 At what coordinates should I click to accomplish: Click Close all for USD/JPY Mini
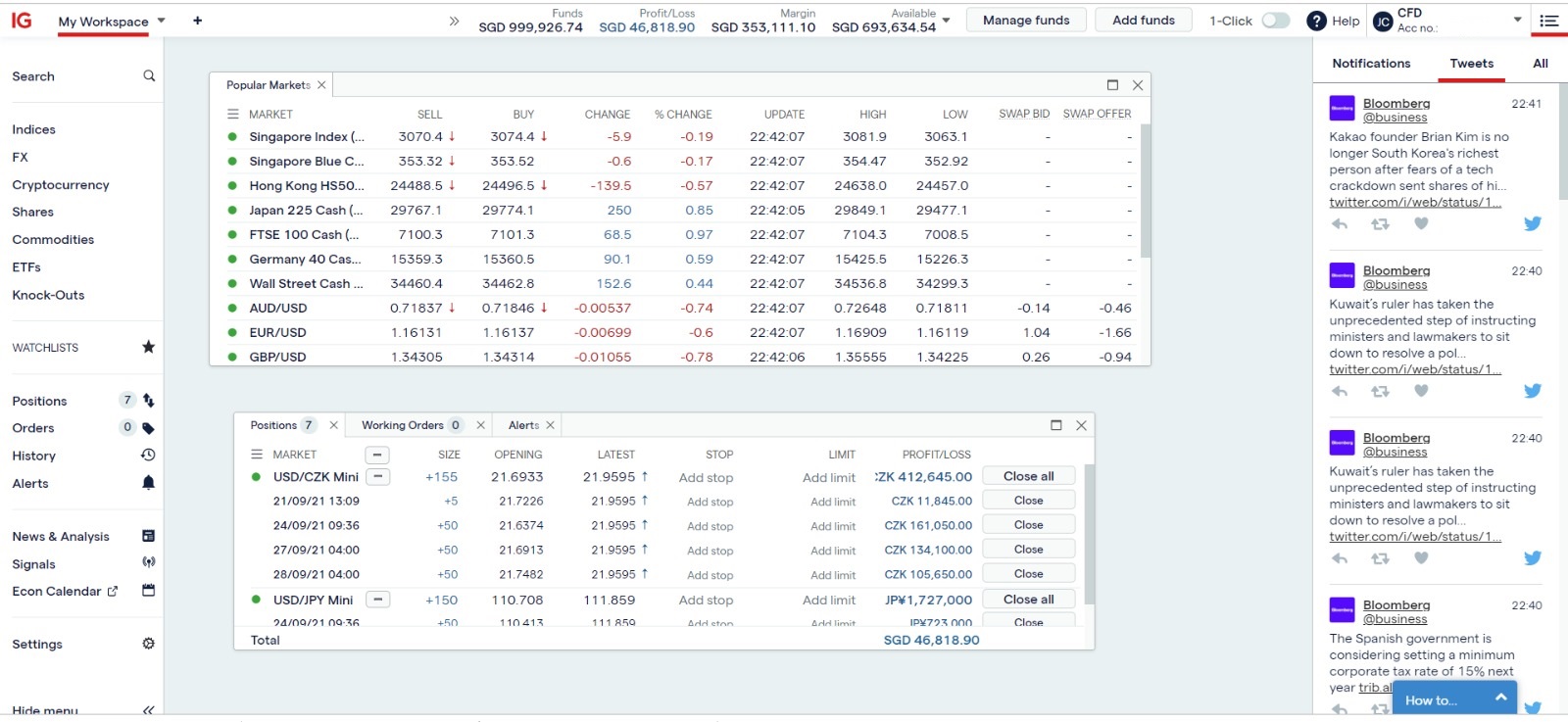coord(1028,599)
